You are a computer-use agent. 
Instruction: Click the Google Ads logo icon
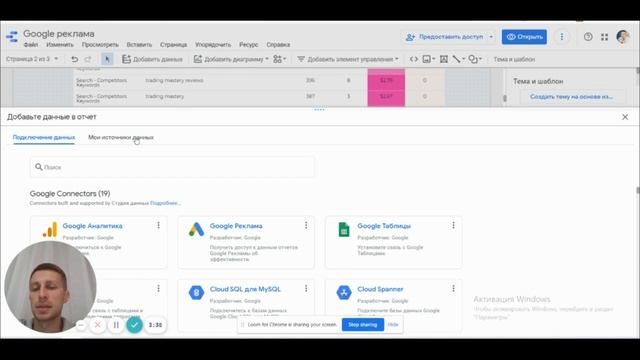[x=196, y=229]
